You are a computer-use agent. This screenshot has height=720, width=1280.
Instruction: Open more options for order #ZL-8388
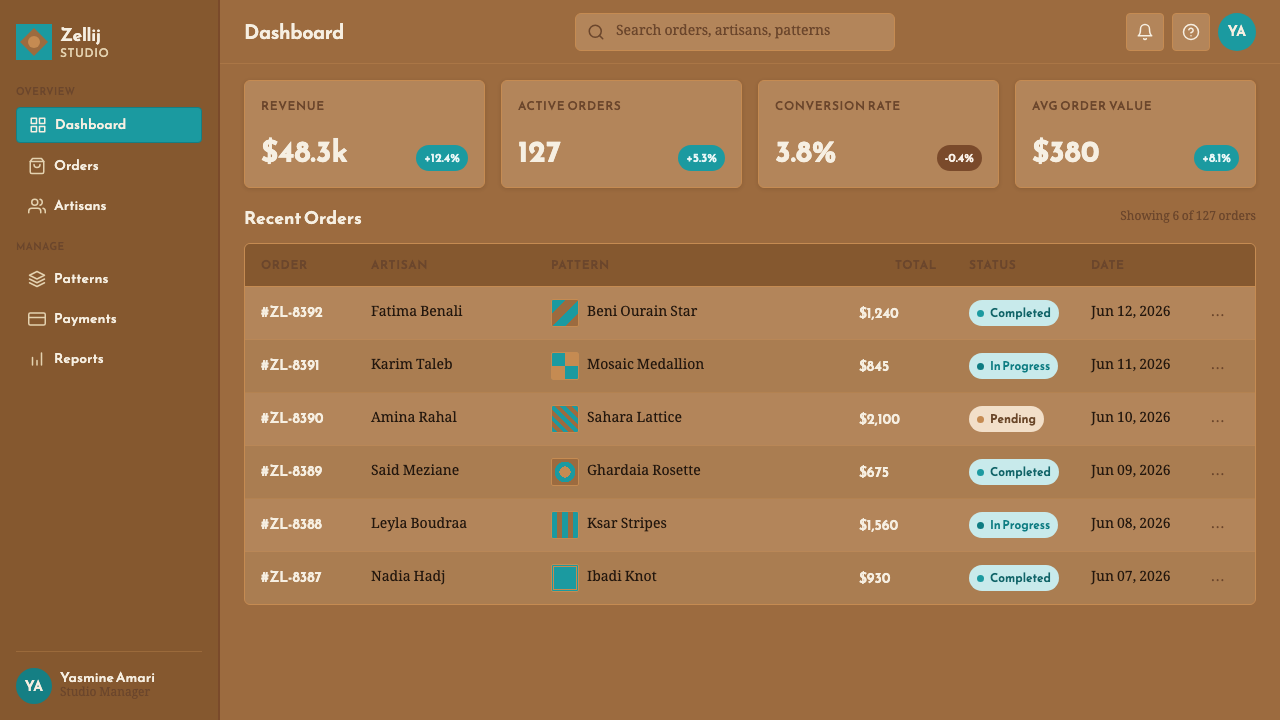coord(1217,526)
